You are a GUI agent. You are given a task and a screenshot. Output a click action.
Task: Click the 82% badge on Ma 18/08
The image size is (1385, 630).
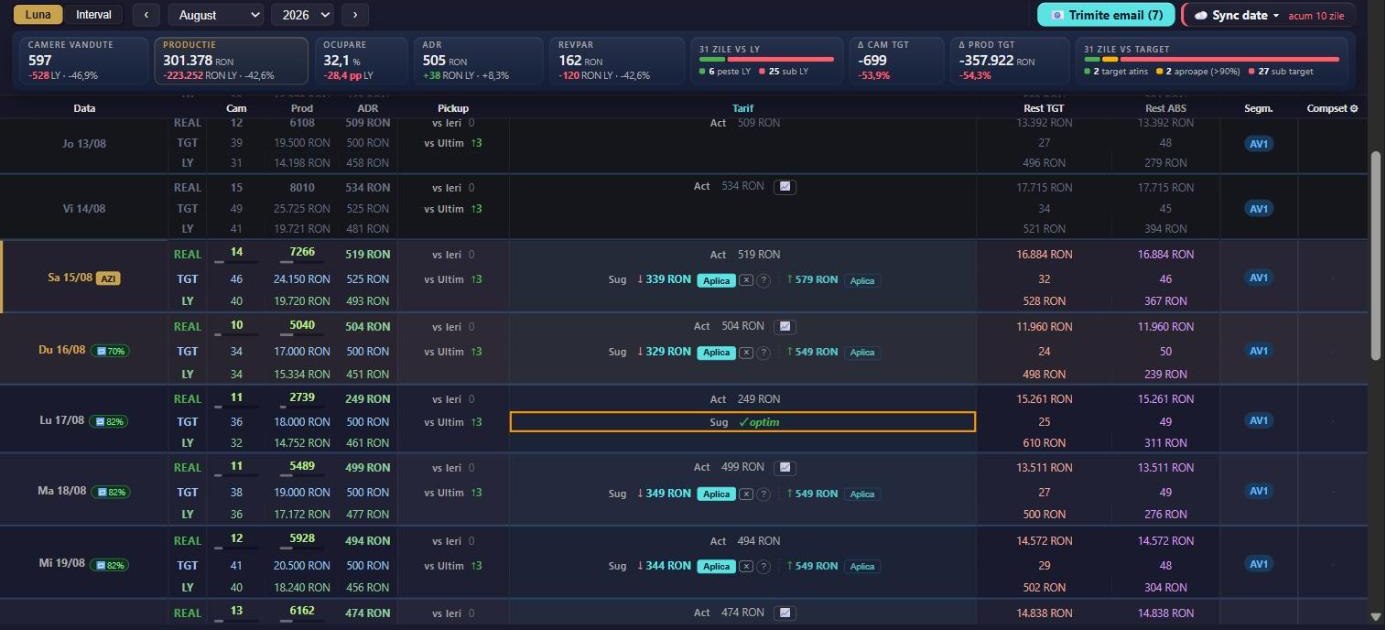click(110, 492)
